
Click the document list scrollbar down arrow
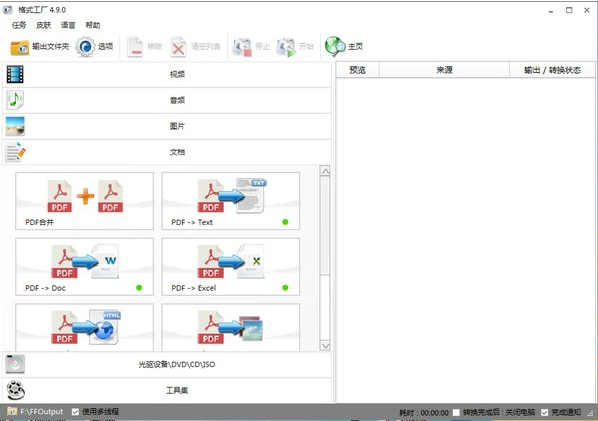[x=325, y=345]
